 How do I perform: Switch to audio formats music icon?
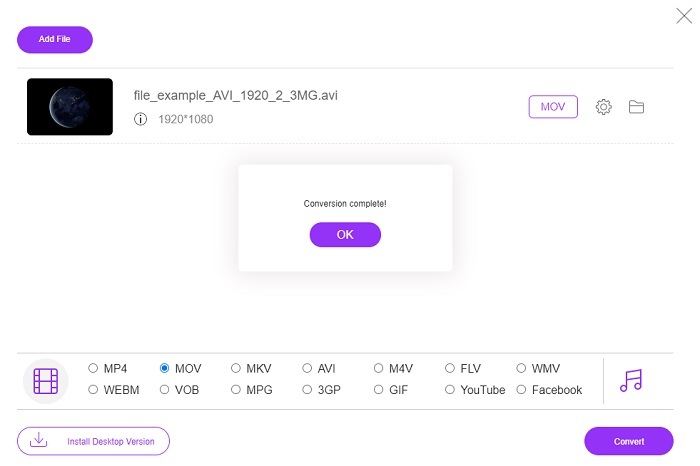pos(631,380)
